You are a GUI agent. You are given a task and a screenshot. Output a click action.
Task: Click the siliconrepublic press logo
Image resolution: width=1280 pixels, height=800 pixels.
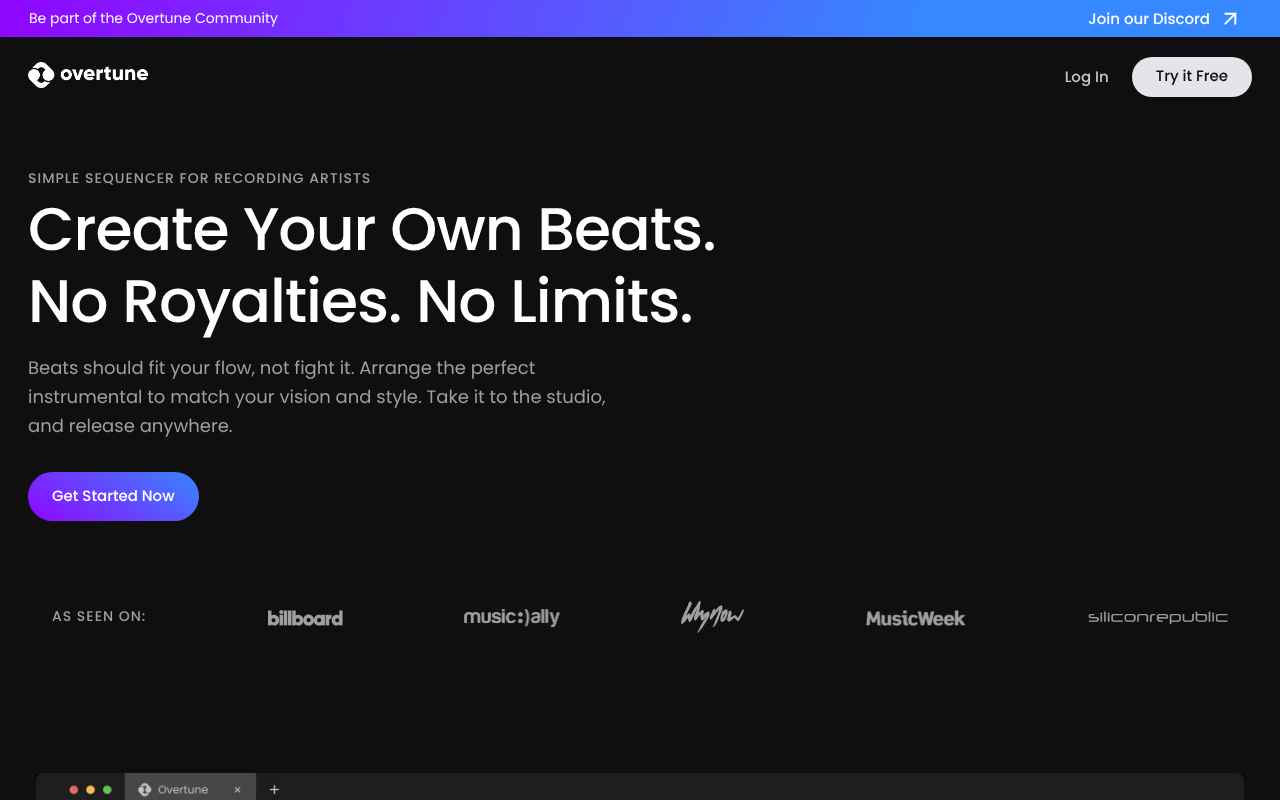pyautogui.click(x=1157, y=617)
